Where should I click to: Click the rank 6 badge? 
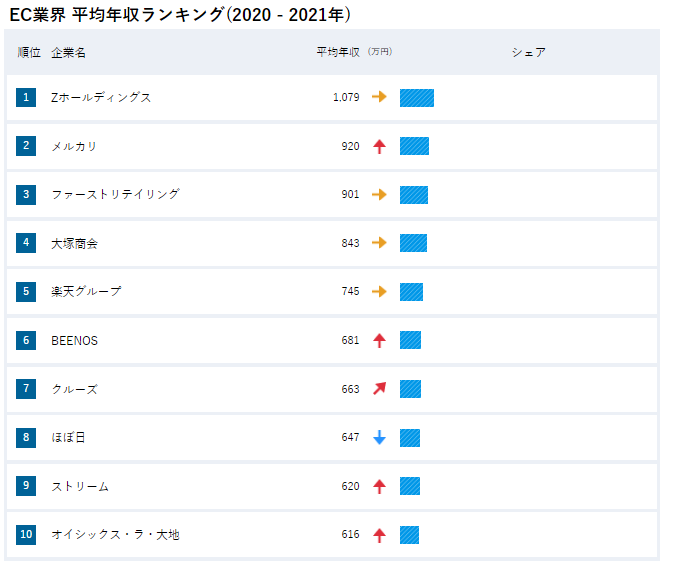tap(26, 341)
